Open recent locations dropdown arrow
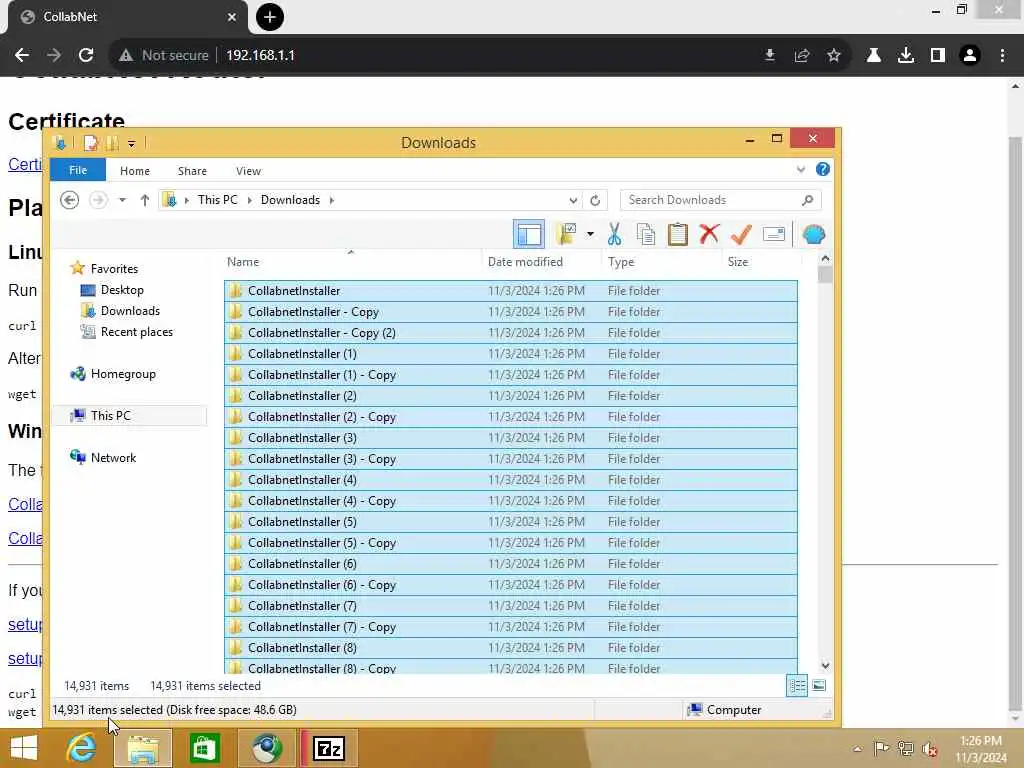The width and height of the screenshot is (1024, 768). 122,200
